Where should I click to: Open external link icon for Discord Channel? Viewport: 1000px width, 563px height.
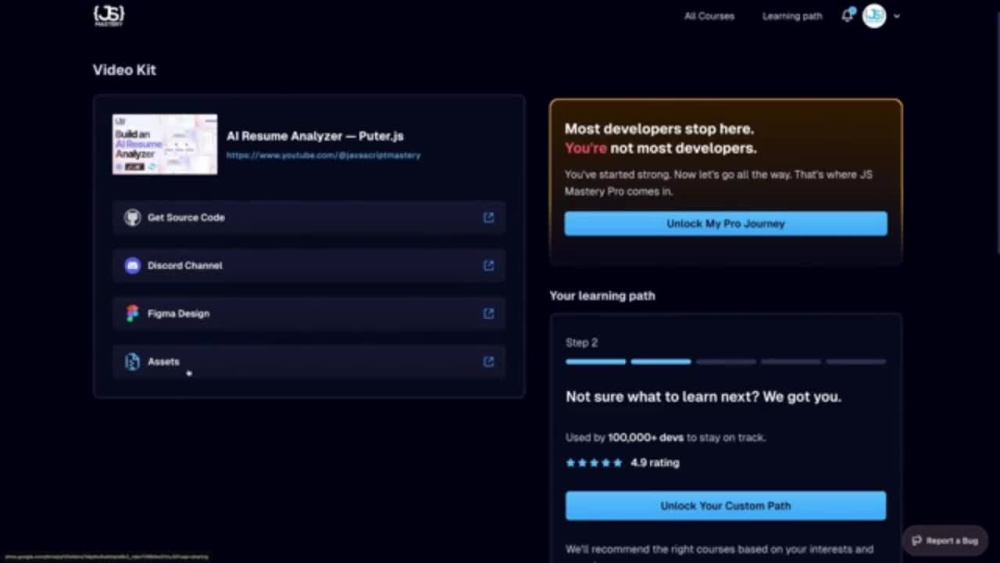(489, 265)
